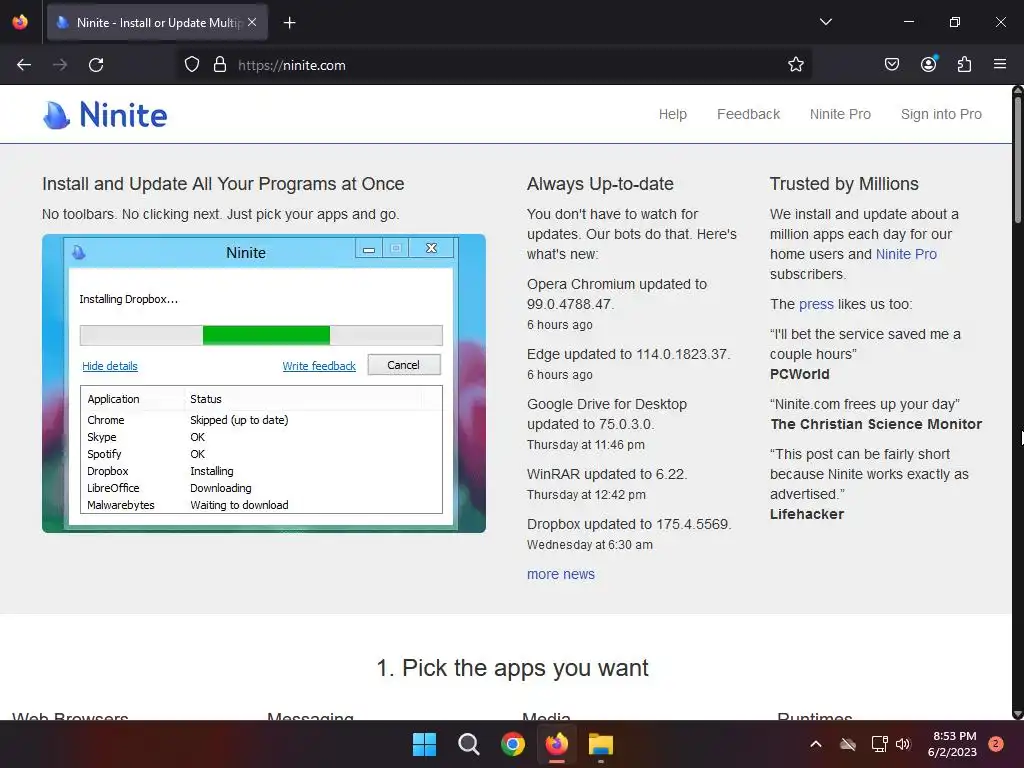This screenshot has height=768, width=1024.
Task: Click Sign into Pro
Action: point(941,114)
